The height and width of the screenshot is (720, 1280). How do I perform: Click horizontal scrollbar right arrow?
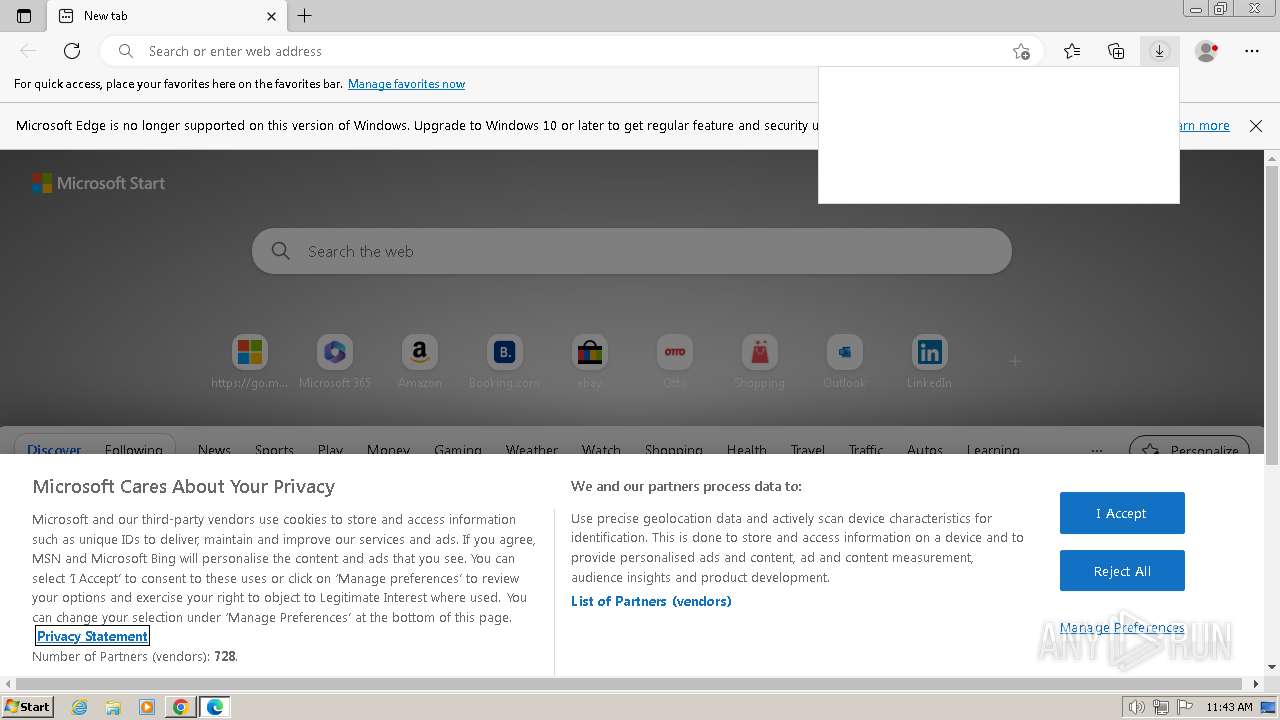(1257, 684)
